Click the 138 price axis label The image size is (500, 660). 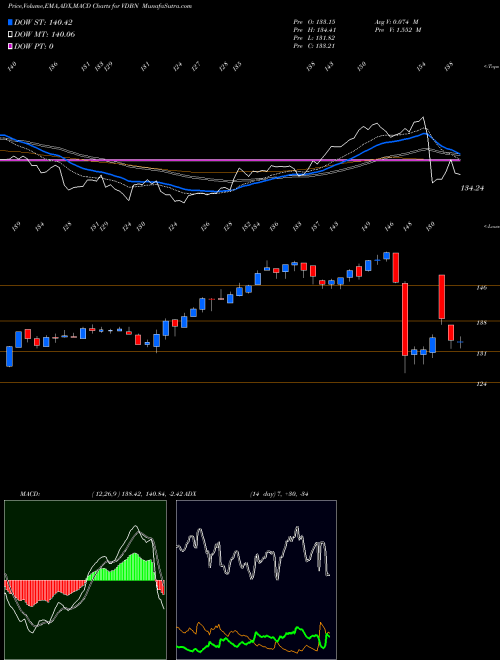tap(482, 323)
